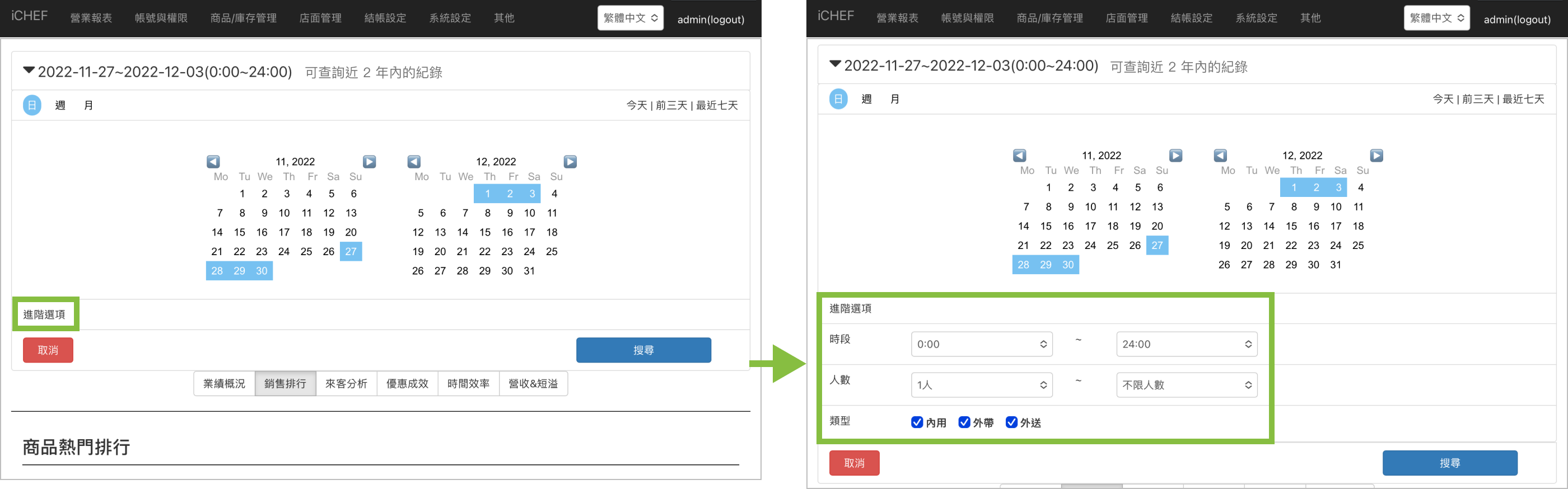This screenshot has width=1568, height=489.
Task: Uncheck the 外帶 takeout checkbox
Action: tap(964, 422)
